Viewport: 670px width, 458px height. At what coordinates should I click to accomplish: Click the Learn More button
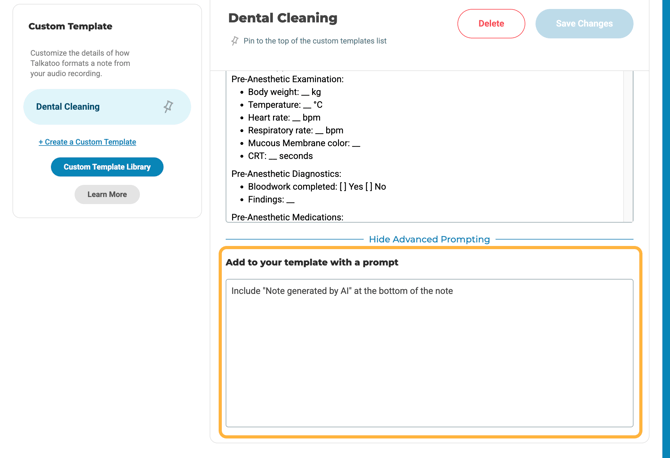[x=107, y=194]
